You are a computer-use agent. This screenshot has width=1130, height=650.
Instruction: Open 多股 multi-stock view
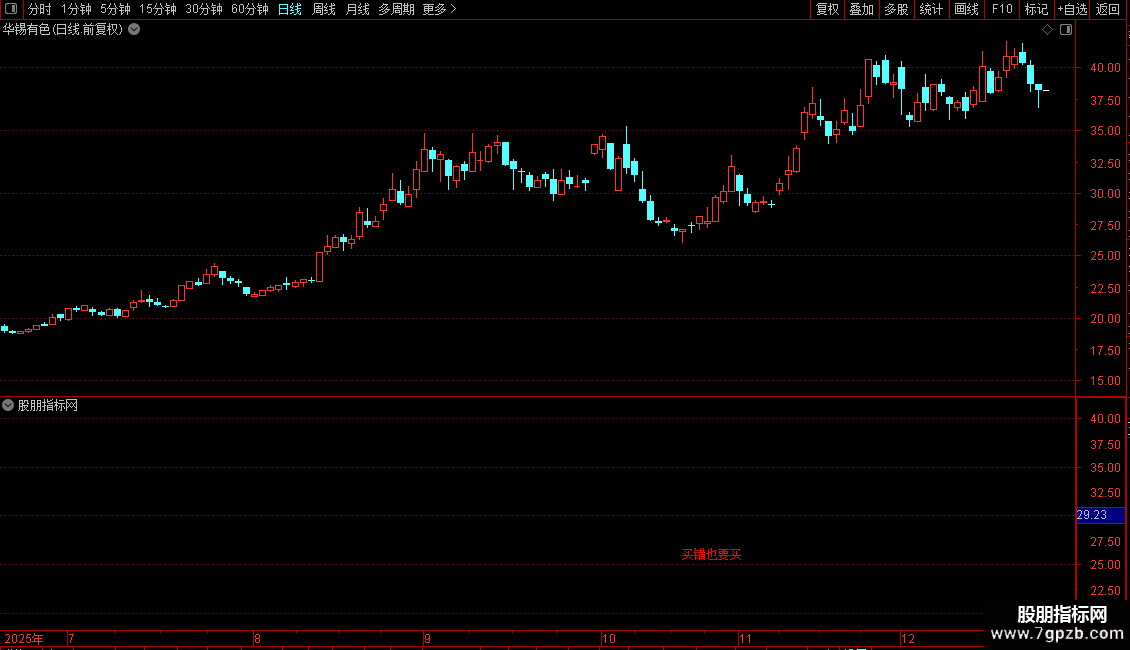click(896, 9)
